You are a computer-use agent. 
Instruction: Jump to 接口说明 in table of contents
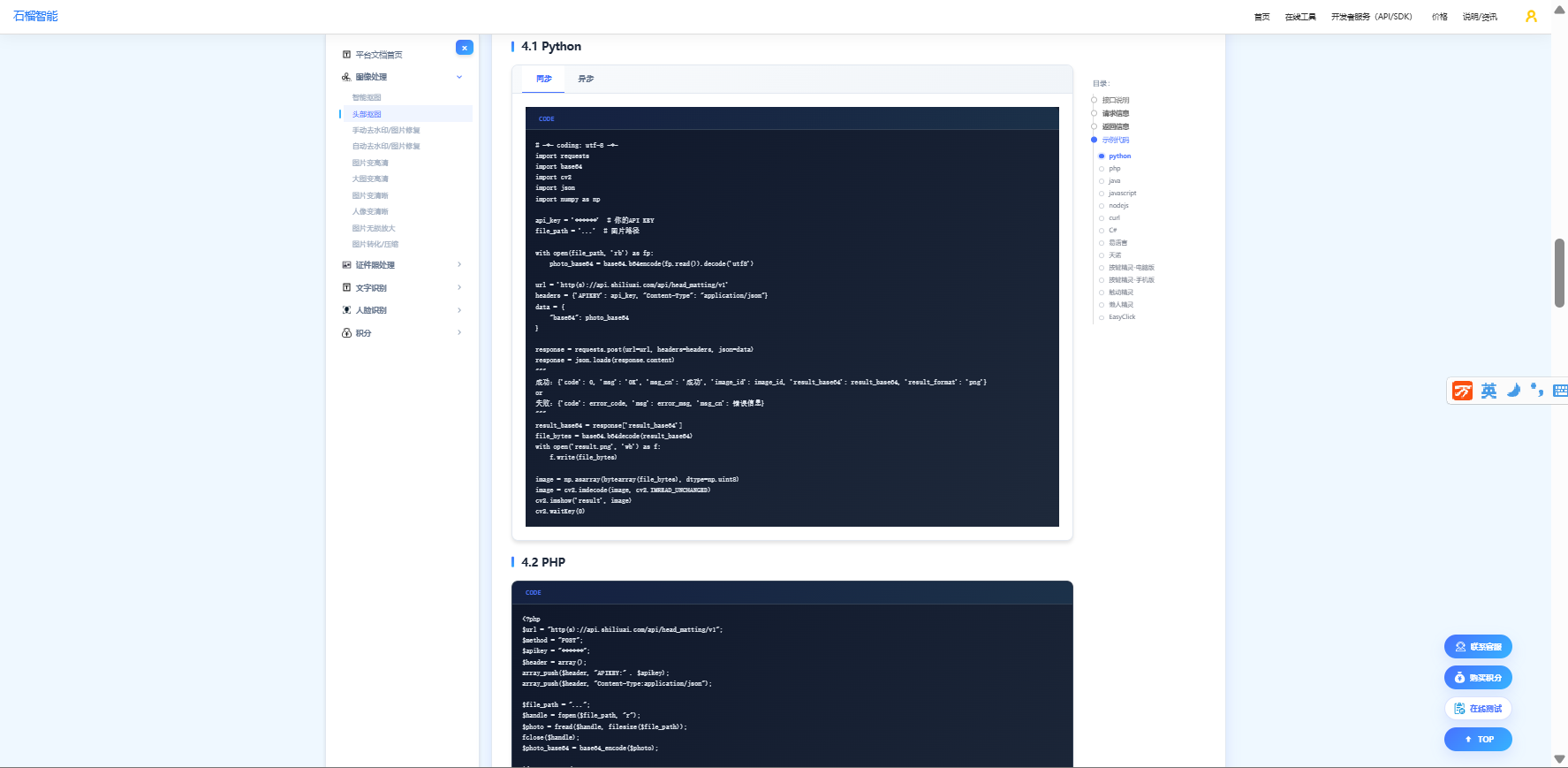1116,100
